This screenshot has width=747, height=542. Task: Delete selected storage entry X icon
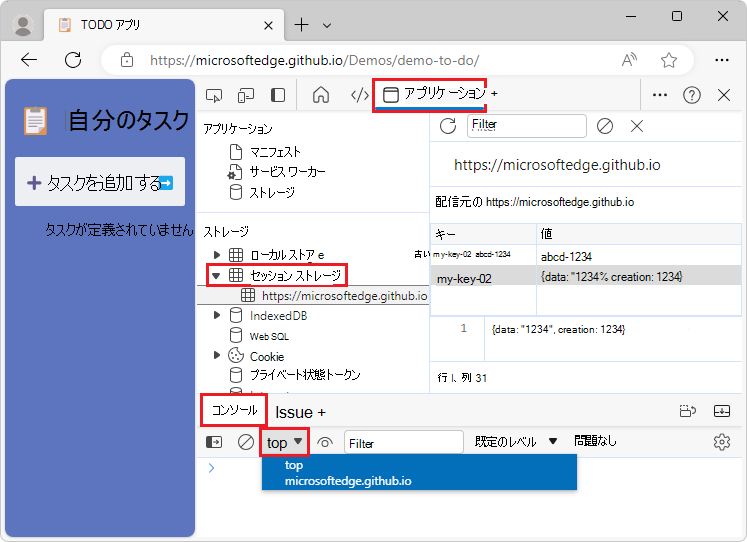(x=637, y=126)
